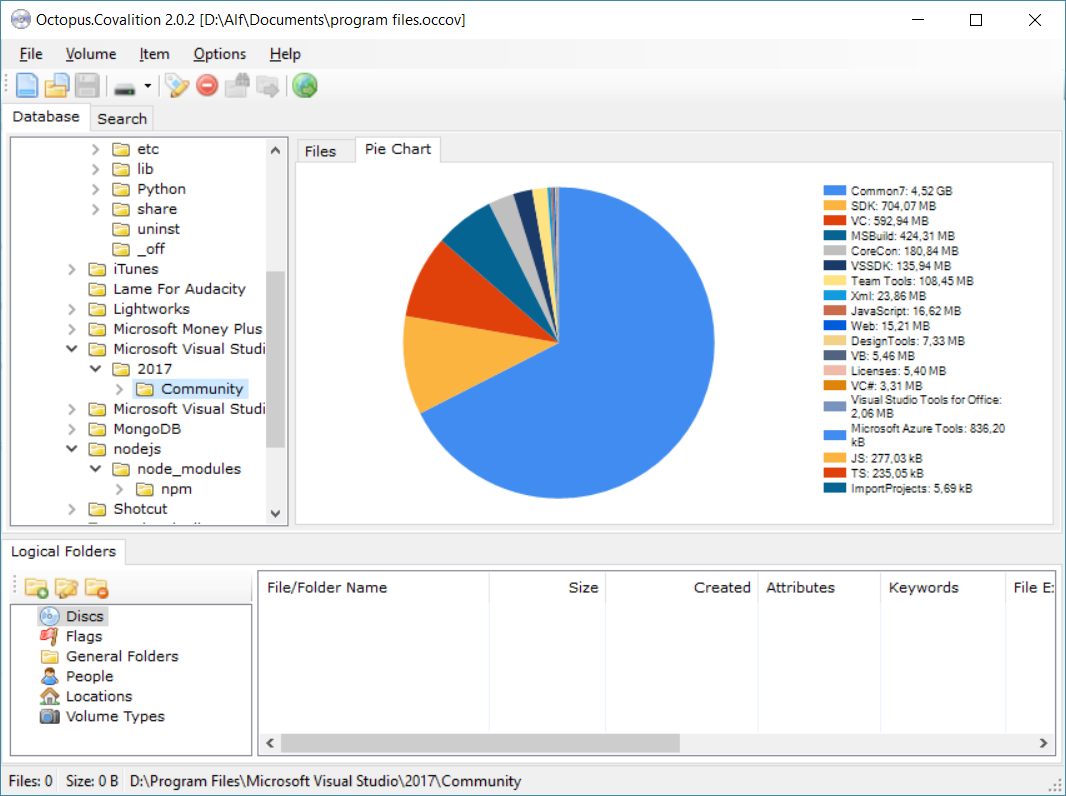Expand the lib folder node
1066x796 pixels.
[96, 169]
